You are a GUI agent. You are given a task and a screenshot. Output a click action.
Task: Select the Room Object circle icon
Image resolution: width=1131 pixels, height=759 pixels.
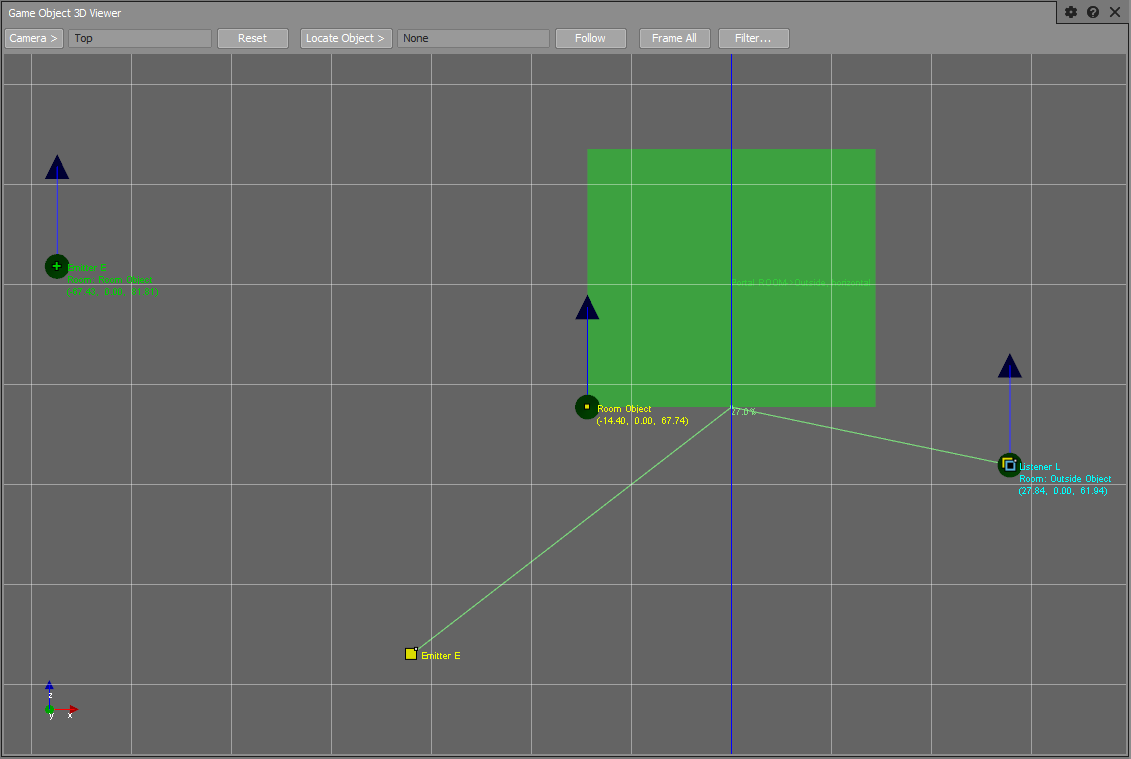[x=587, y=407]
